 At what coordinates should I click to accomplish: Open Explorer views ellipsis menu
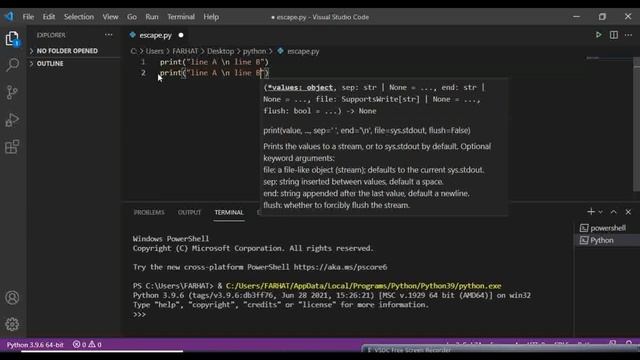pos(108,35)
